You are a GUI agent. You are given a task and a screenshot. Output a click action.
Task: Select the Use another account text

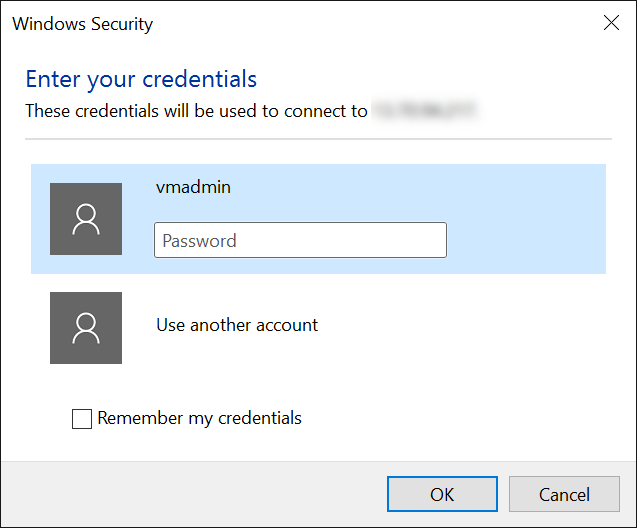click(237, 325)
